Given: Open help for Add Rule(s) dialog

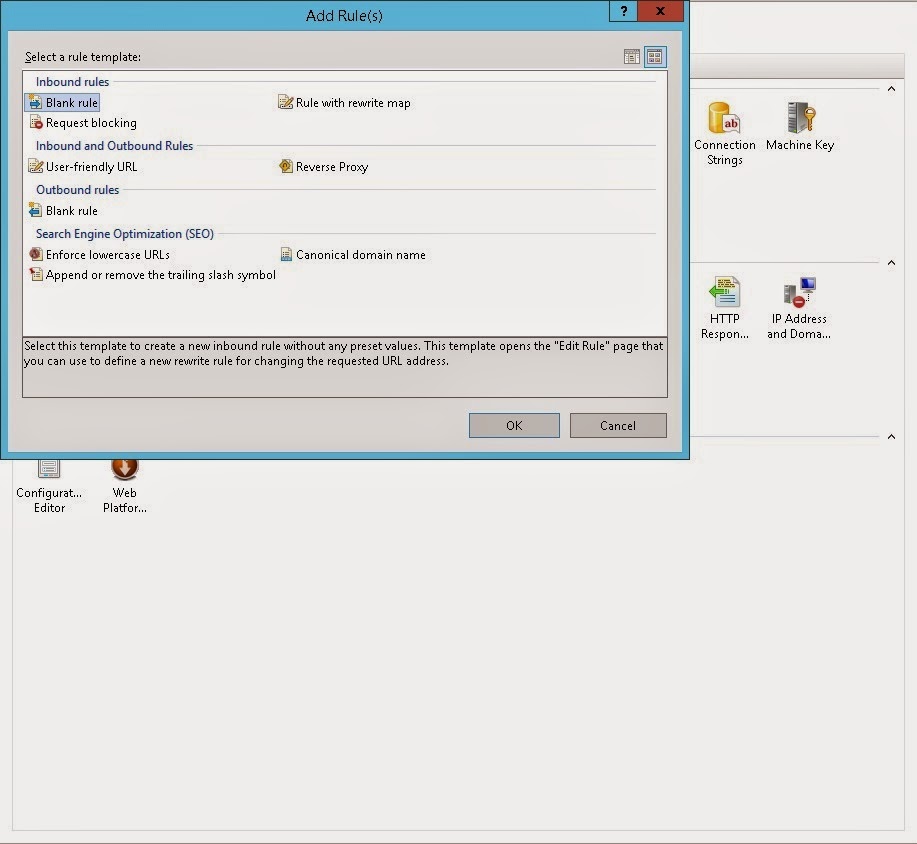Looking at the screenshot, I should 623,11.
